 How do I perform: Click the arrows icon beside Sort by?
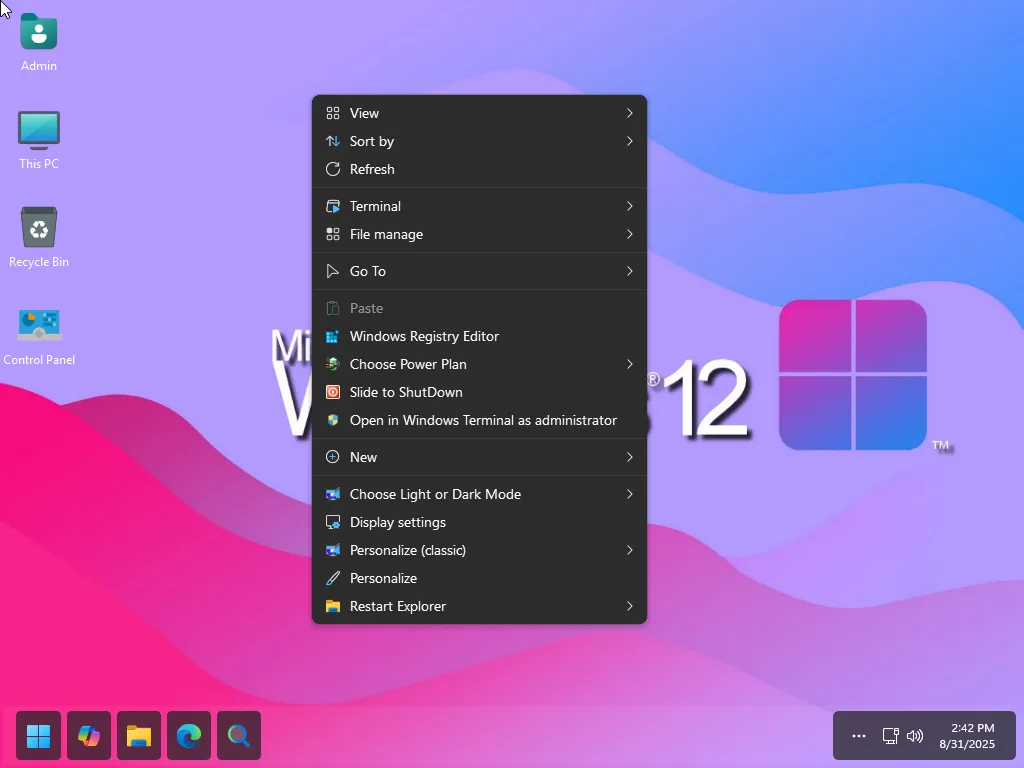[x=333, y=141]
